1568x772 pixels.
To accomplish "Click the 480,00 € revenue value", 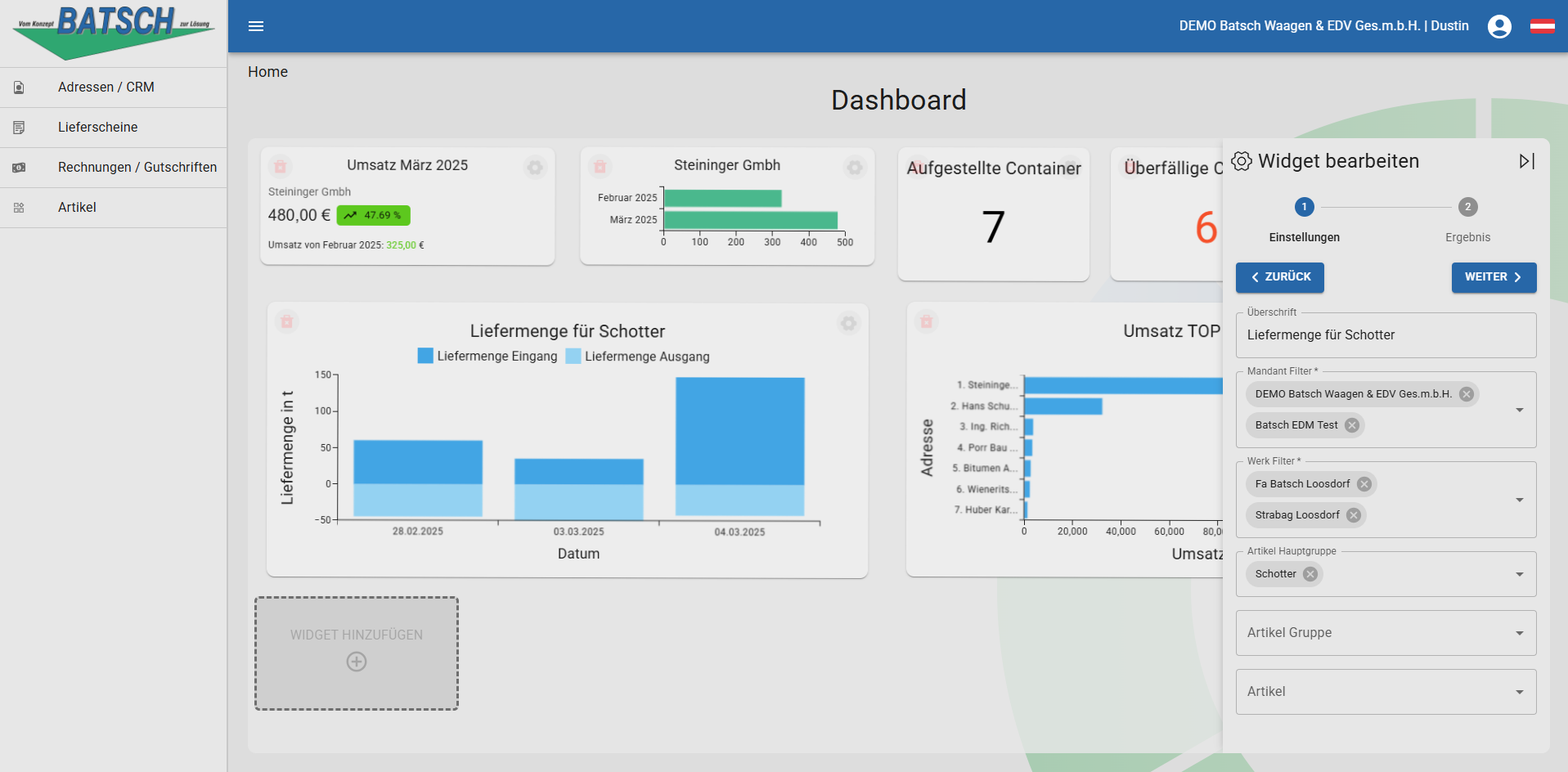I will coord(299,216).
